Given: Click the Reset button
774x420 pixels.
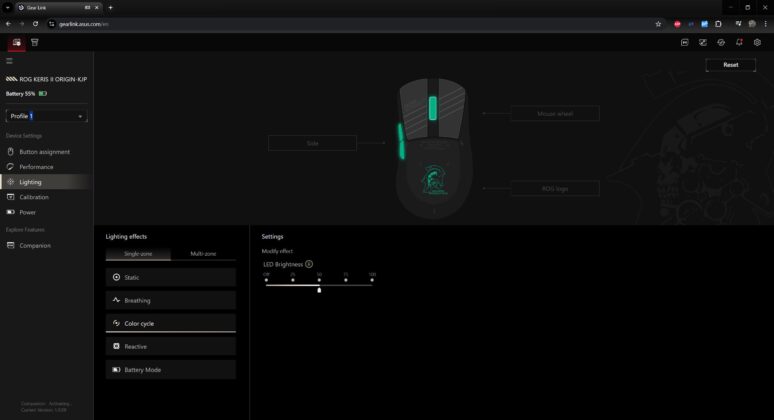Looking at the screenshot, I should tap(731, 65).
